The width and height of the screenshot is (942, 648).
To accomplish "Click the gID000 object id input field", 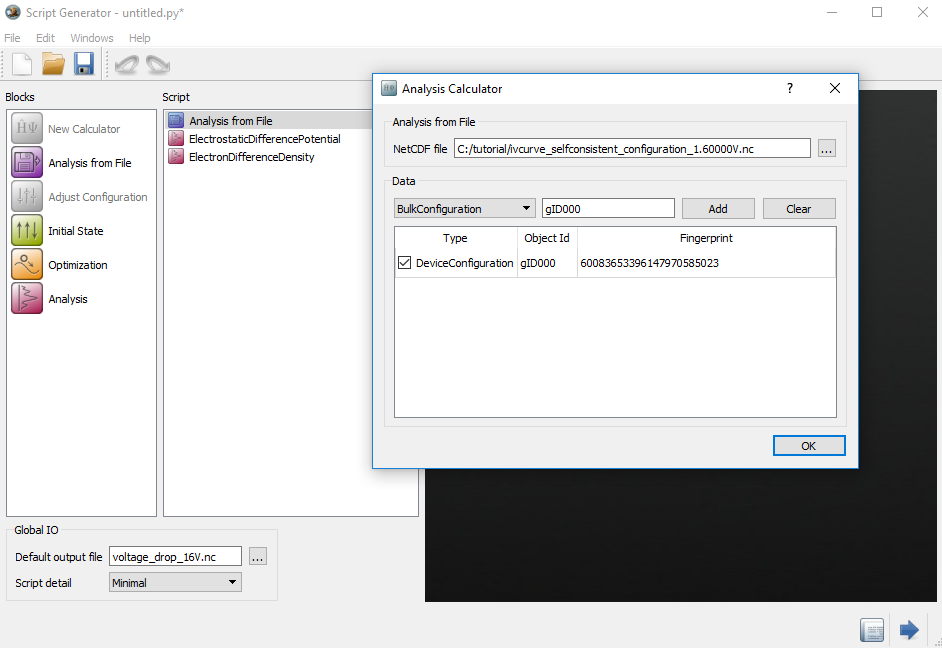I will [x=608, y=208].
